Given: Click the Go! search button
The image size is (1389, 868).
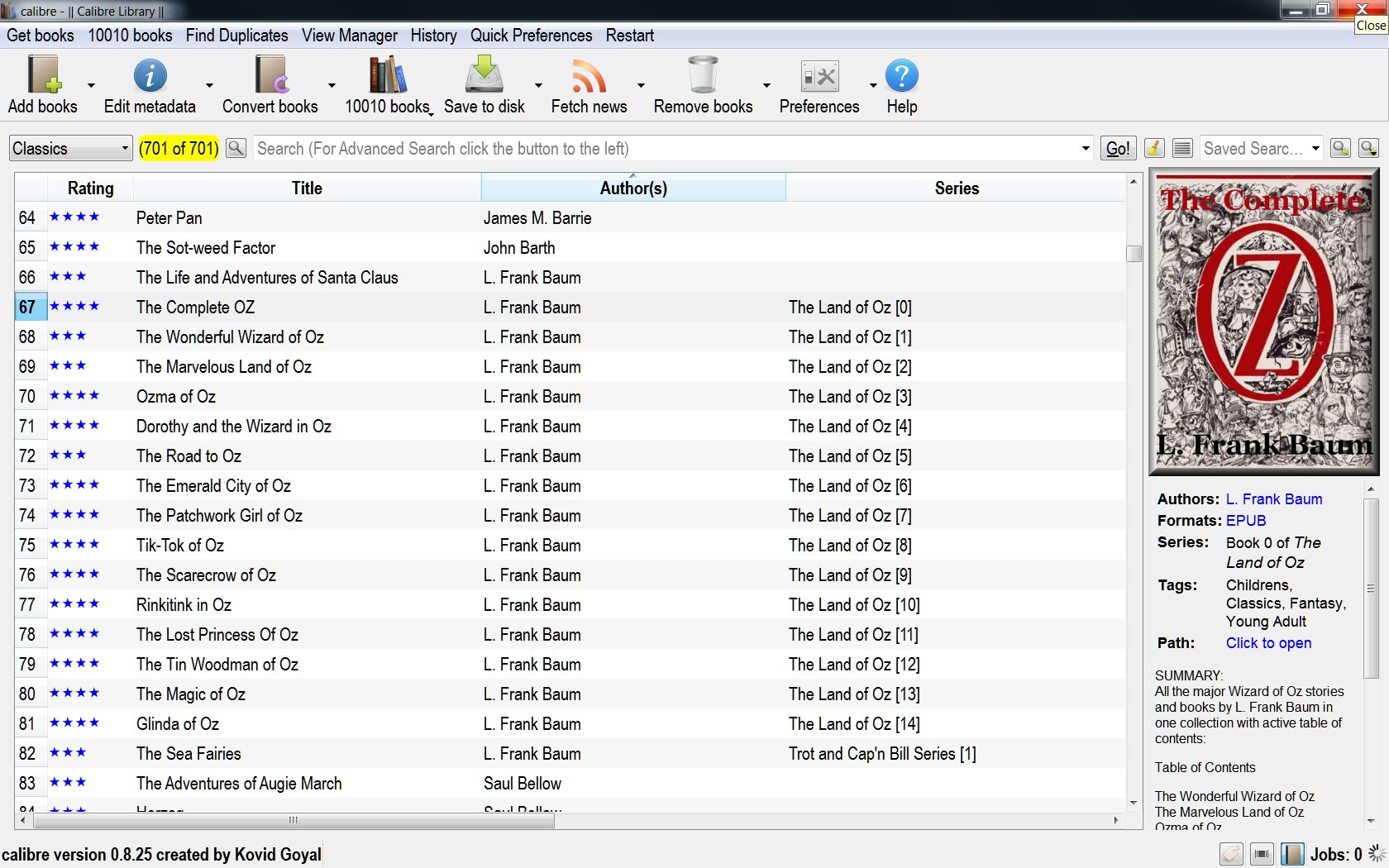Looking at the screenshot, I should (1118, 148).
